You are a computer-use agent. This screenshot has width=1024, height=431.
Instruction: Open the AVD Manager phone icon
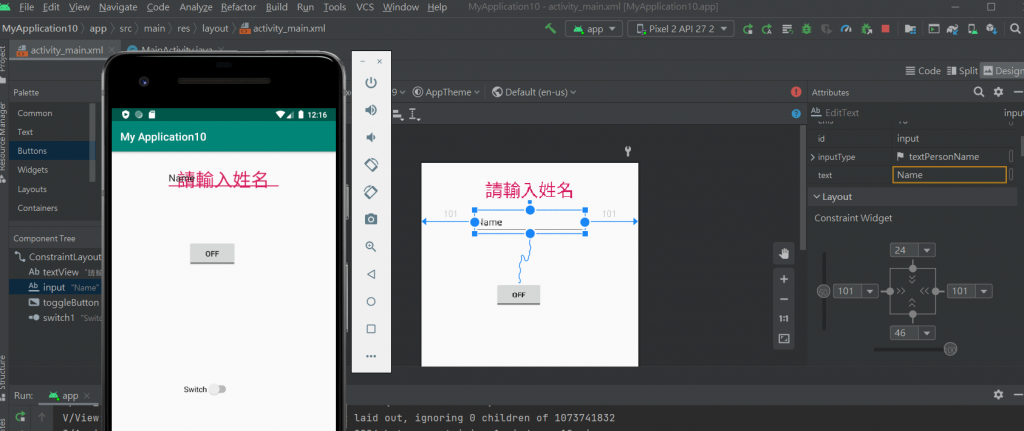(x=972, y=29)
